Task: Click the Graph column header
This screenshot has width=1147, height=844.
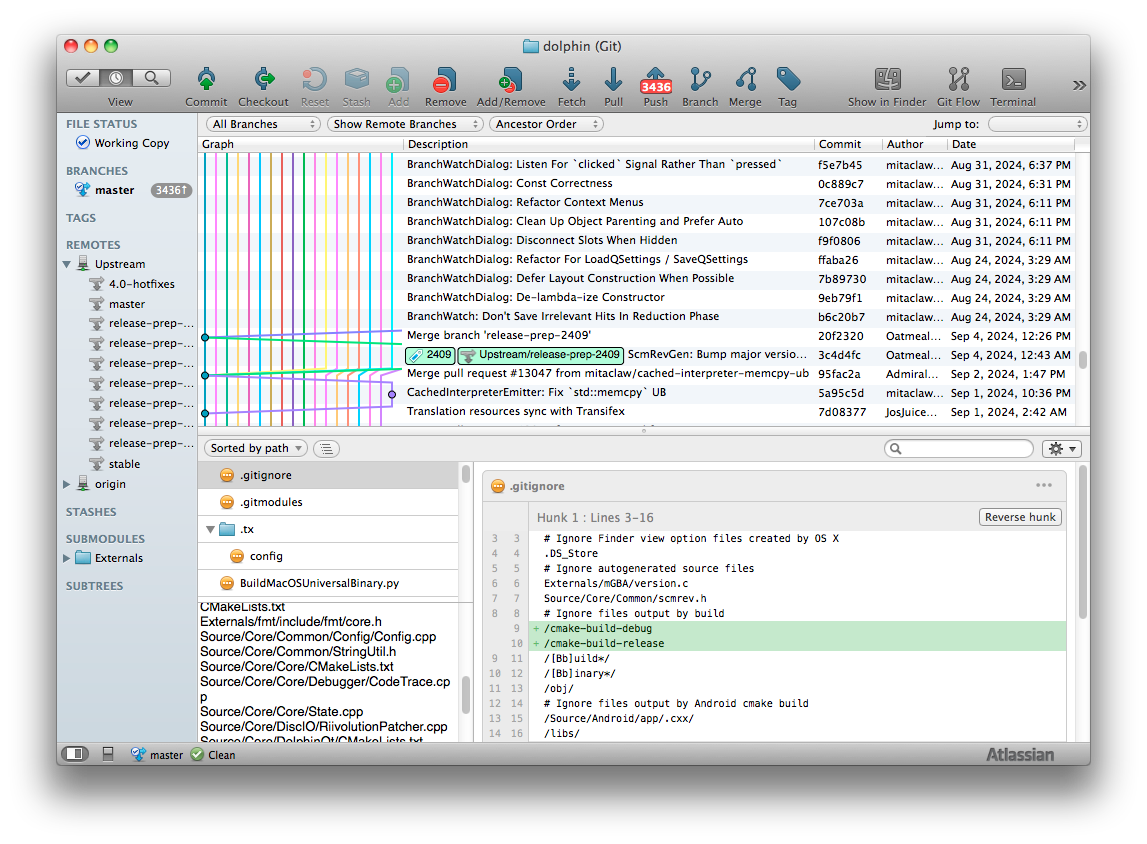Action: 301,144
